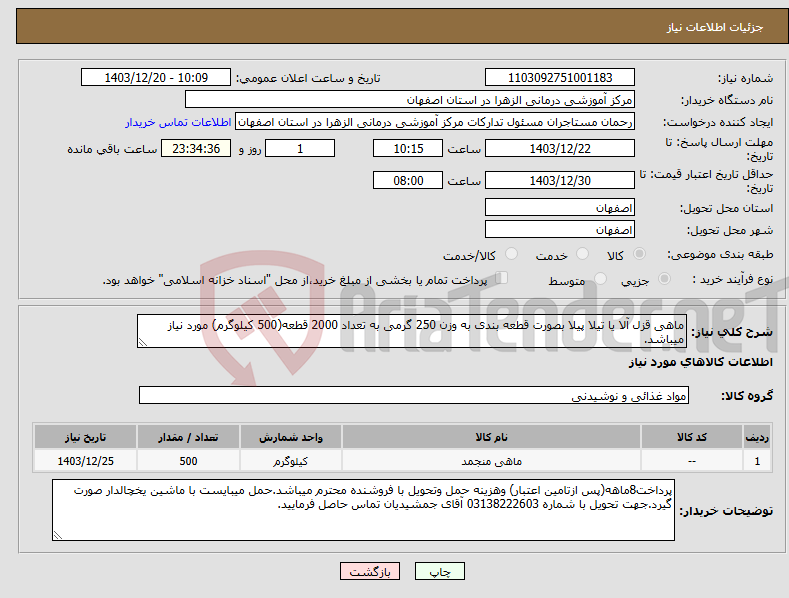Click the بازگشت back button
Viewport: 789px width, 598px height.
point(370,571)
